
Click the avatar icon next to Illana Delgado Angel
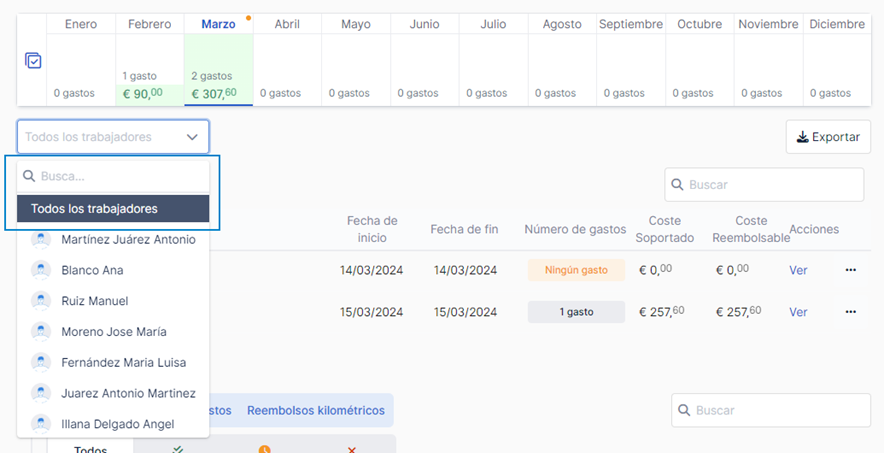41,424
